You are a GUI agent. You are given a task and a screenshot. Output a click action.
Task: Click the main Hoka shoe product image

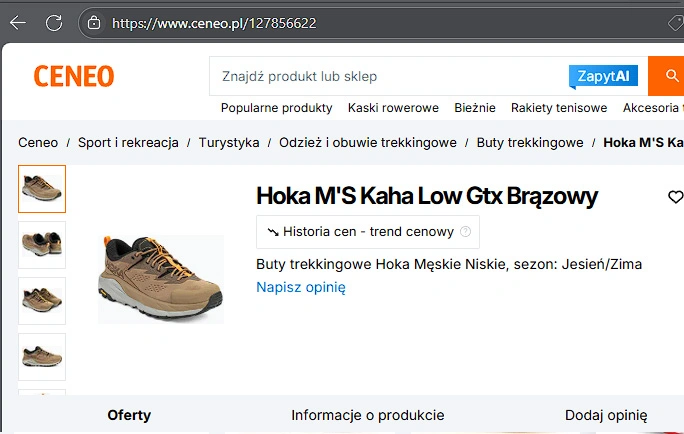pyautogui.click(x=161, y=279)
